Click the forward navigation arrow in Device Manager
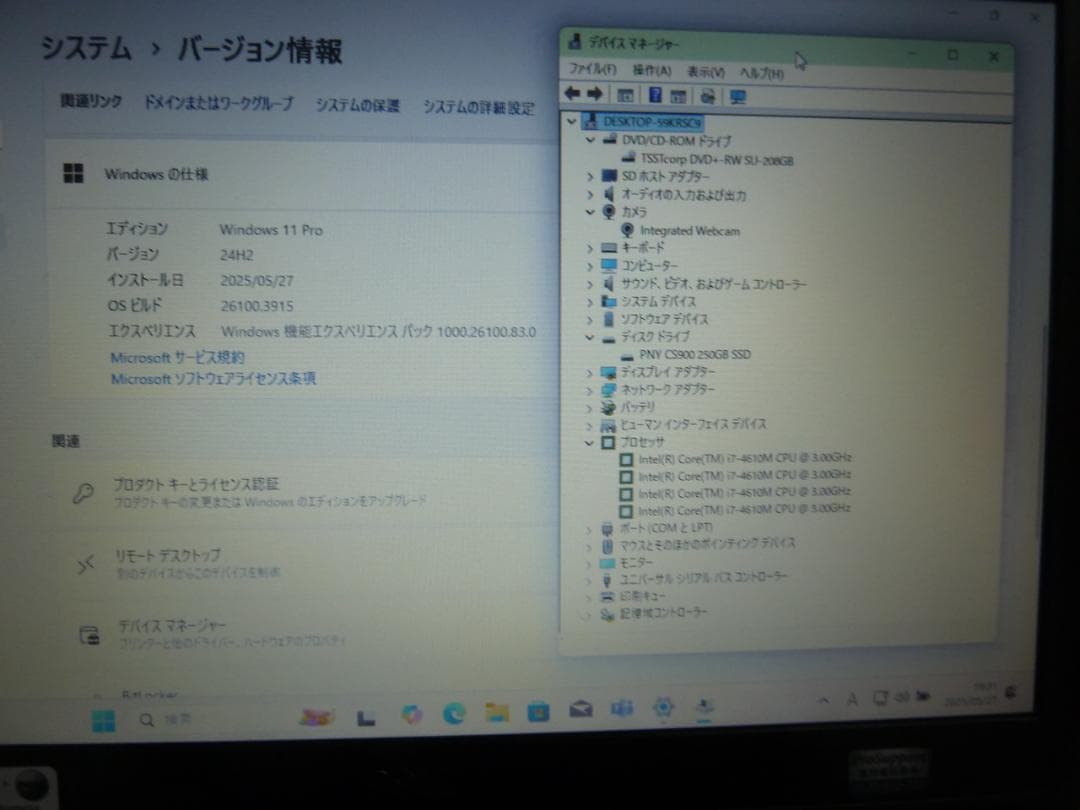Screen dimensions: 1080x810 coord(595,93)
